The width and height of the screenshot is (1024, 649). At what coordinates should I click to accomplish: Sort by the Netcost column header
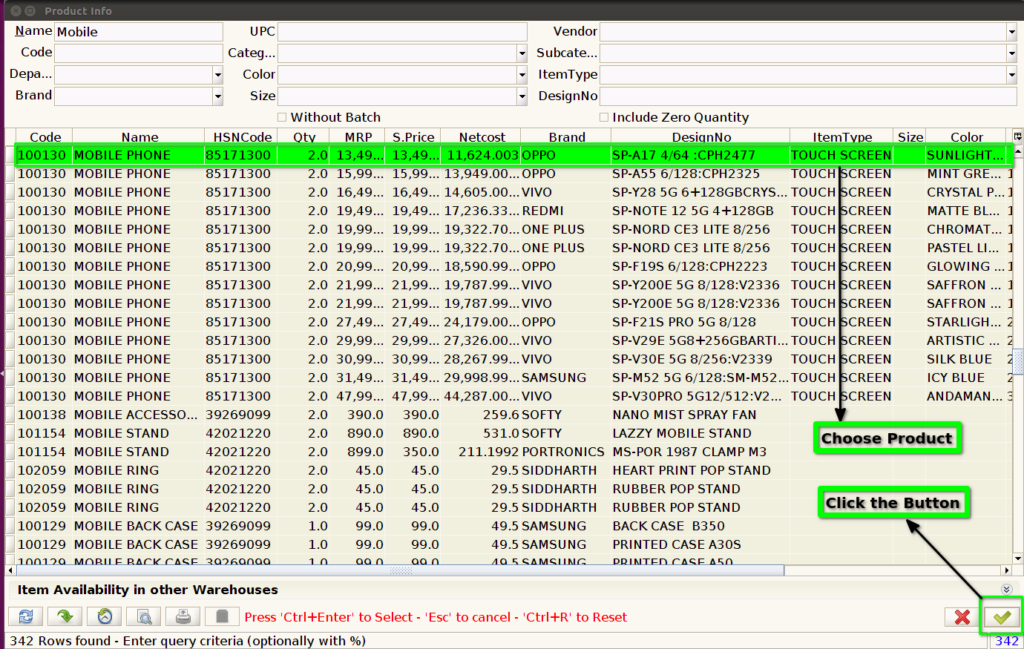coord(481,136)
